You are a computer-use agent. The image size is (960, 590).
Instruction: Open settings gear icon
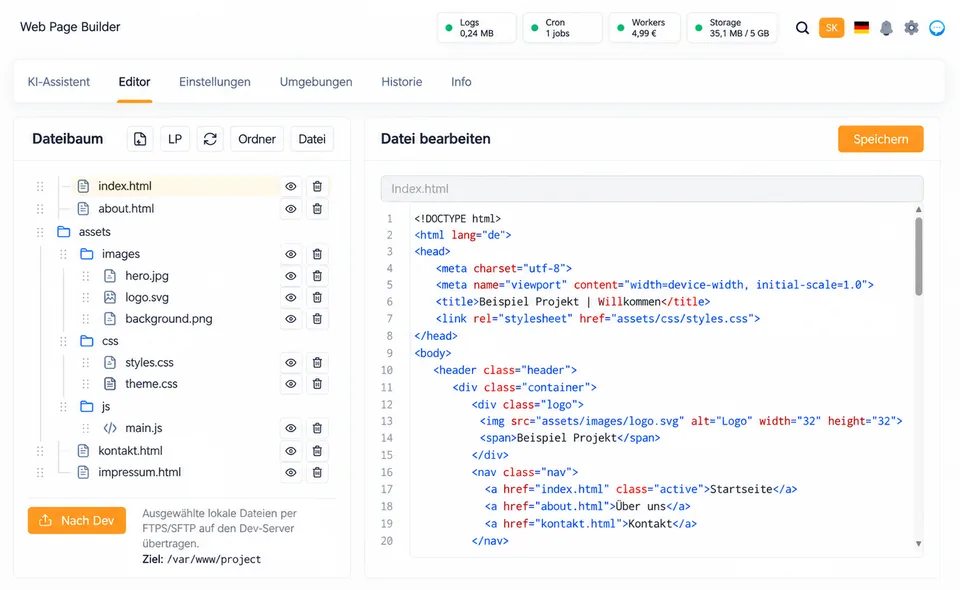(911, 28)
